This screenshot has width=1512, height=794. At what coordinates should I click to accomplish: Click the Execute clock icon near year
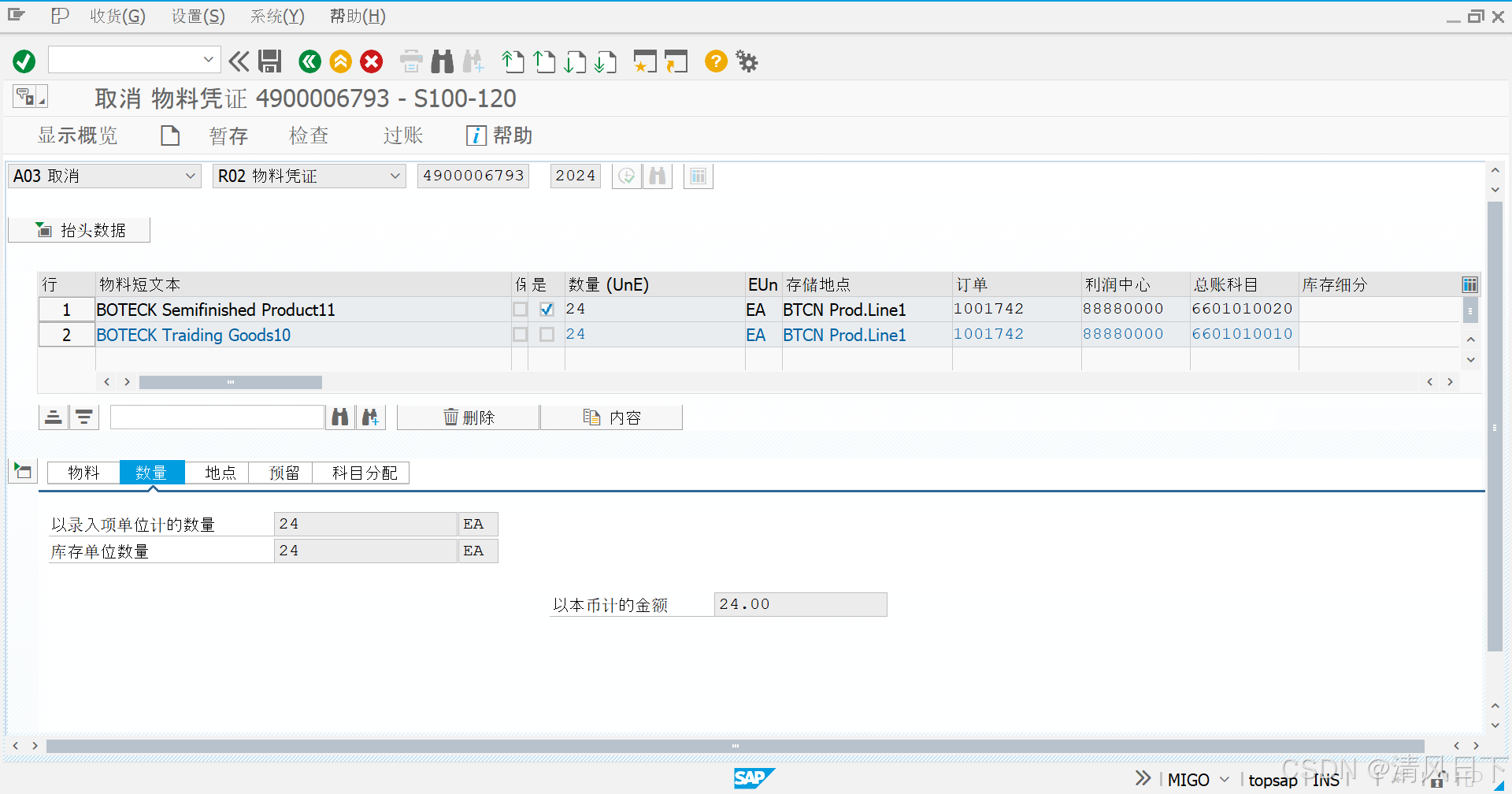(627, 176)
